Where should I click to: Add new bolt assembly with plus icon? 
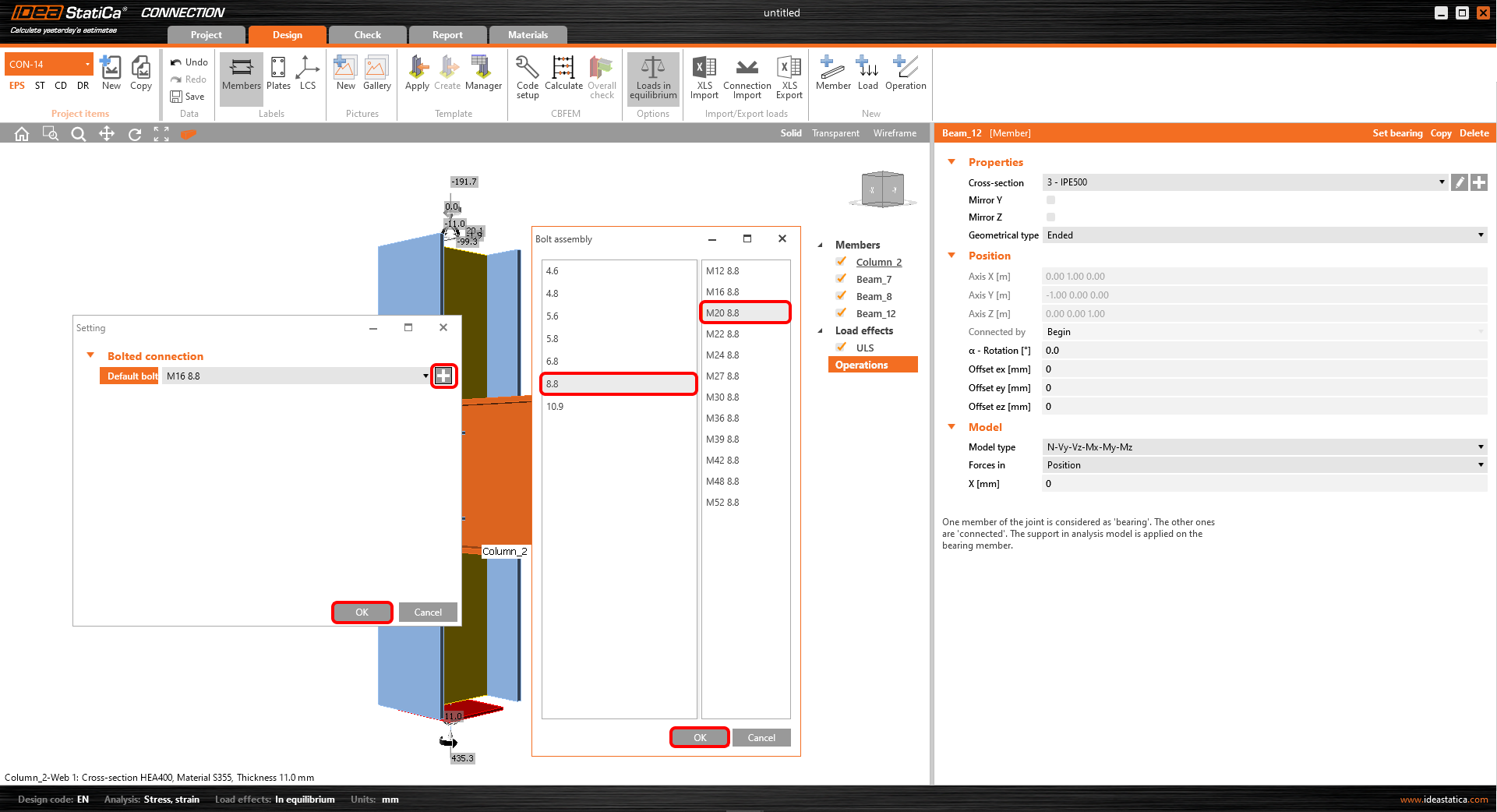(x=443, y=376)
